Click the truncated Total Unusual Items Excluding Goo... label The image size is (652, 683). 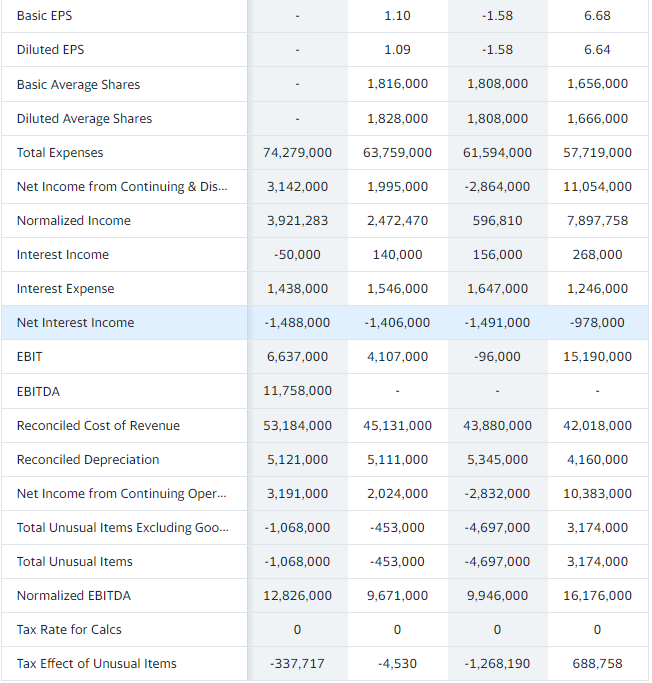click(122, 527)
